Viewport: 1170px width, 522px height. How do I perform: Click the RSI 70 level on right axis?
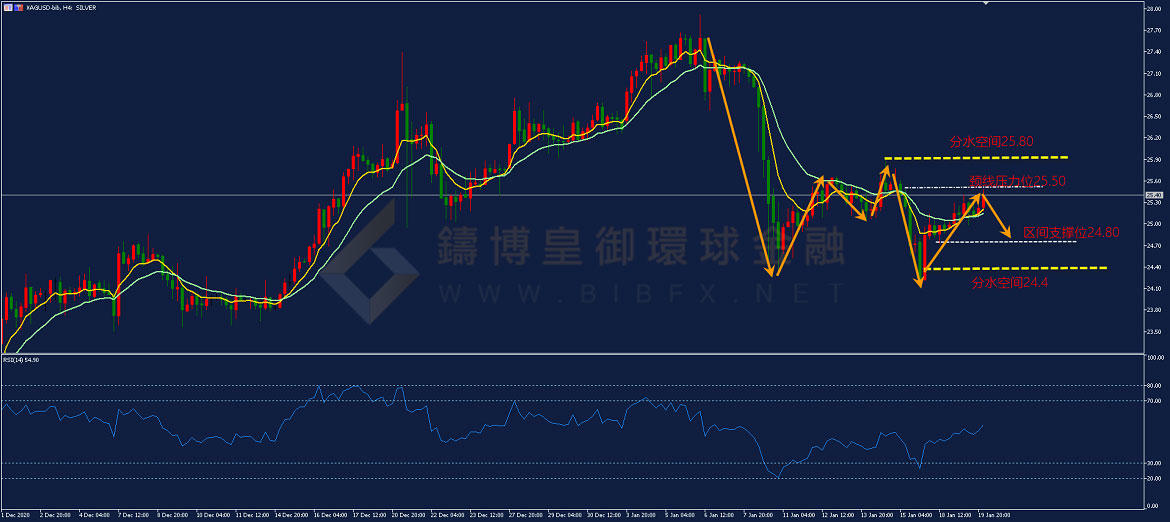(1153, 401)
